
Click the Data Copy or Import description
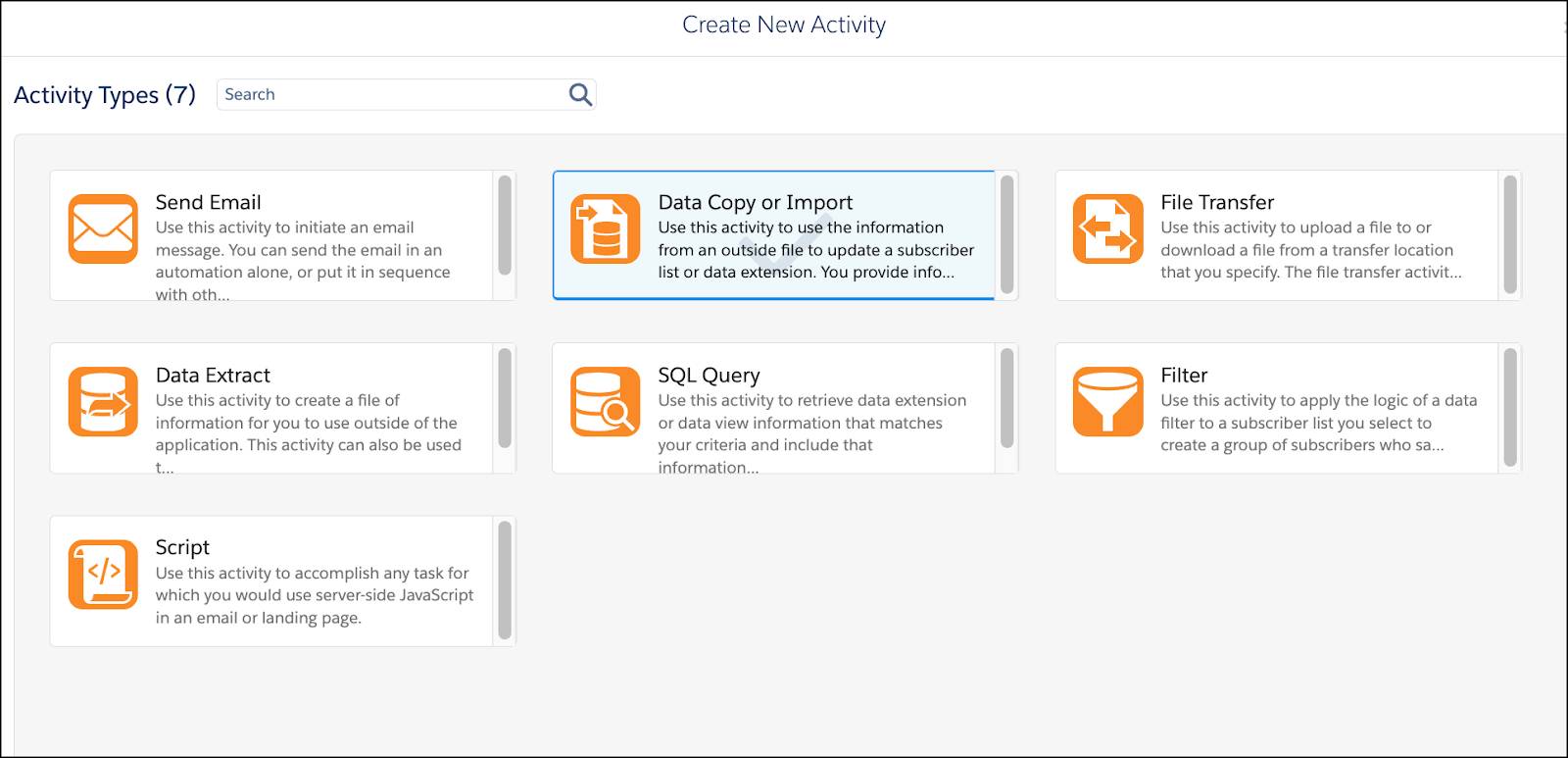816,249
